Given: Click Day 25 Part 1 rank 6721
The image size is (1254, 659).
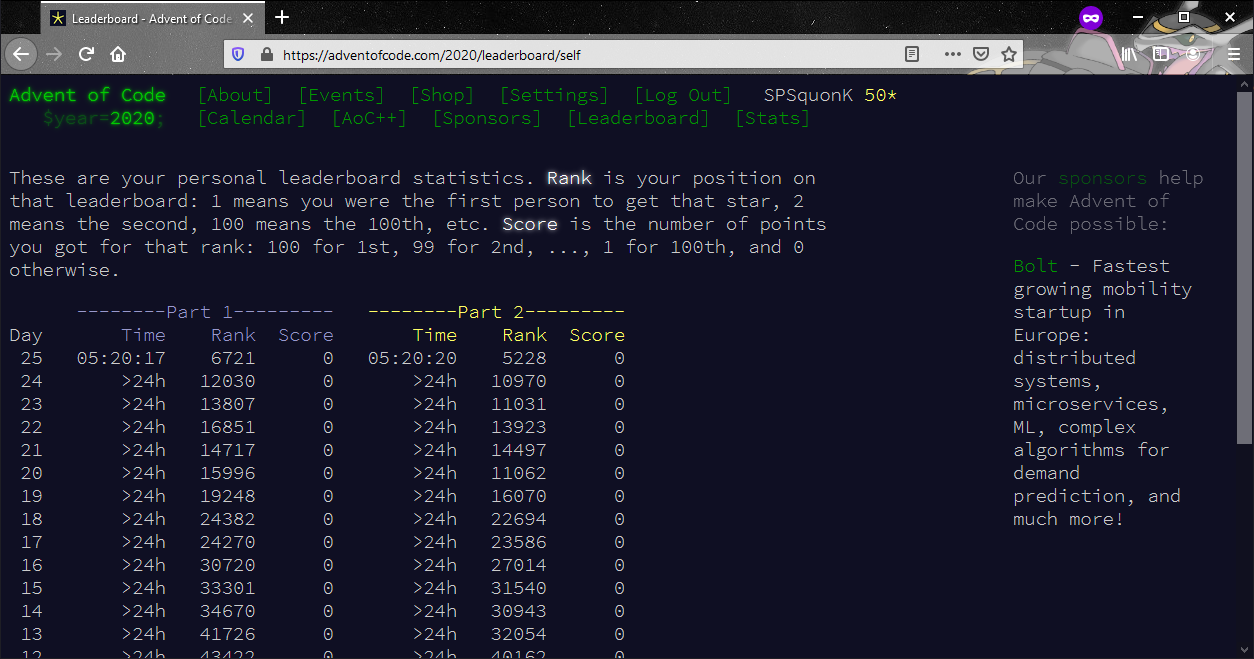Looking at the screenshot, I should point(233,358).
